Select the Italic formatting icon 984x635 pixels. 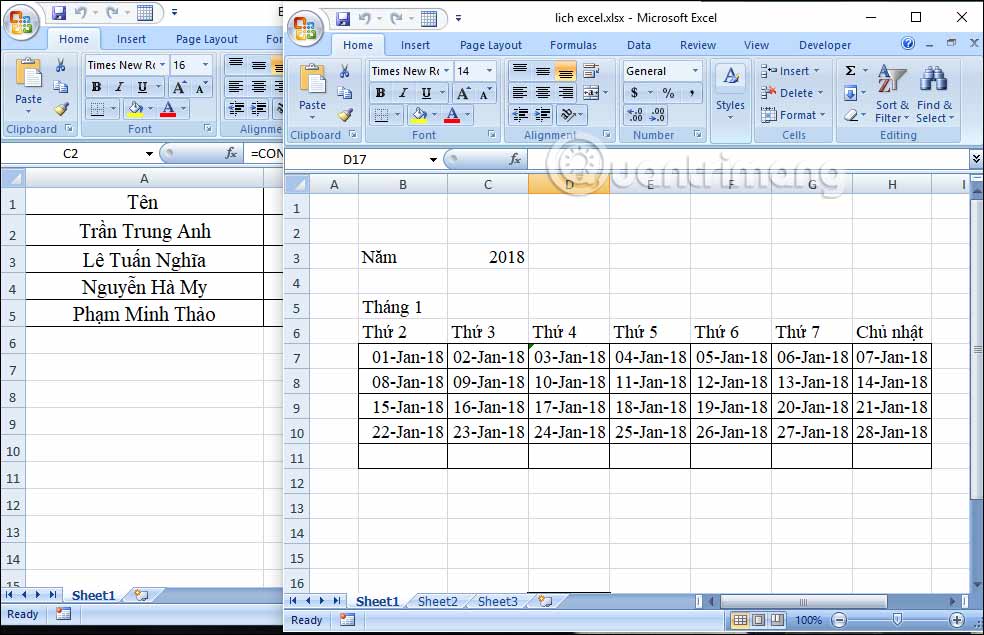coord(403,92)
